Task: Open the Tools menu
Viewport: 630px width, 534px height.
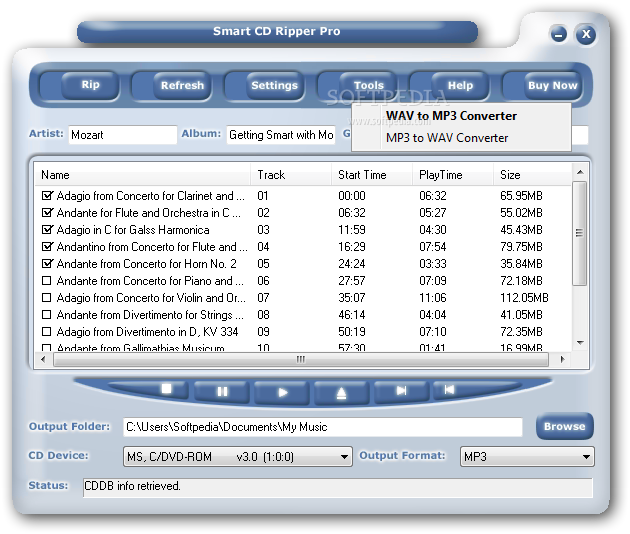Action: pos(368,85)
